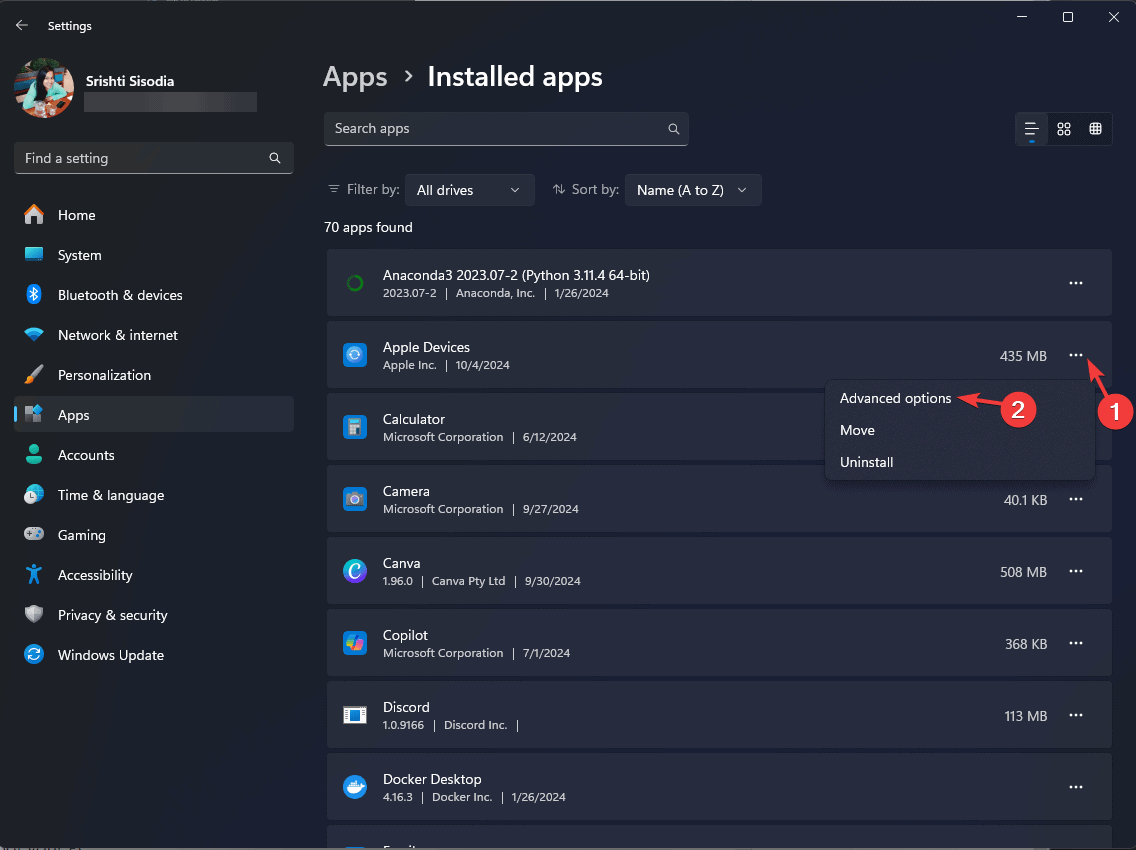Choose Move in the context menu
The height and width of the screenshot is (850, 1136).
tap(857, 430)
